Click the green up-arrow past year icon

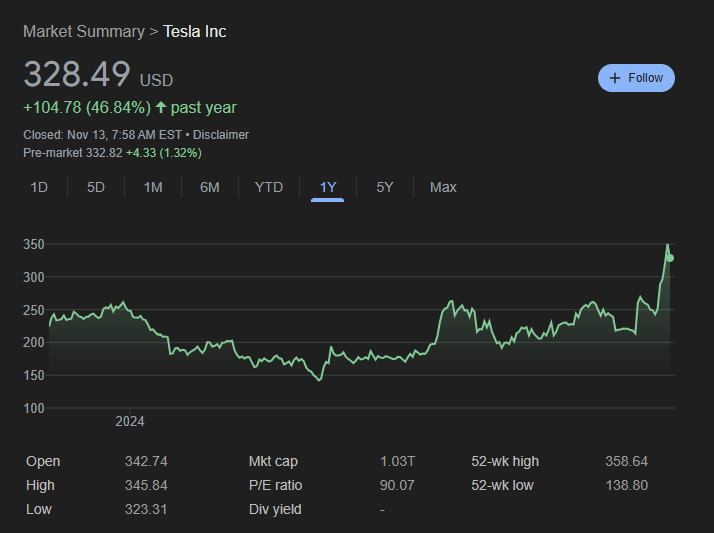click(x=161, y=107)
